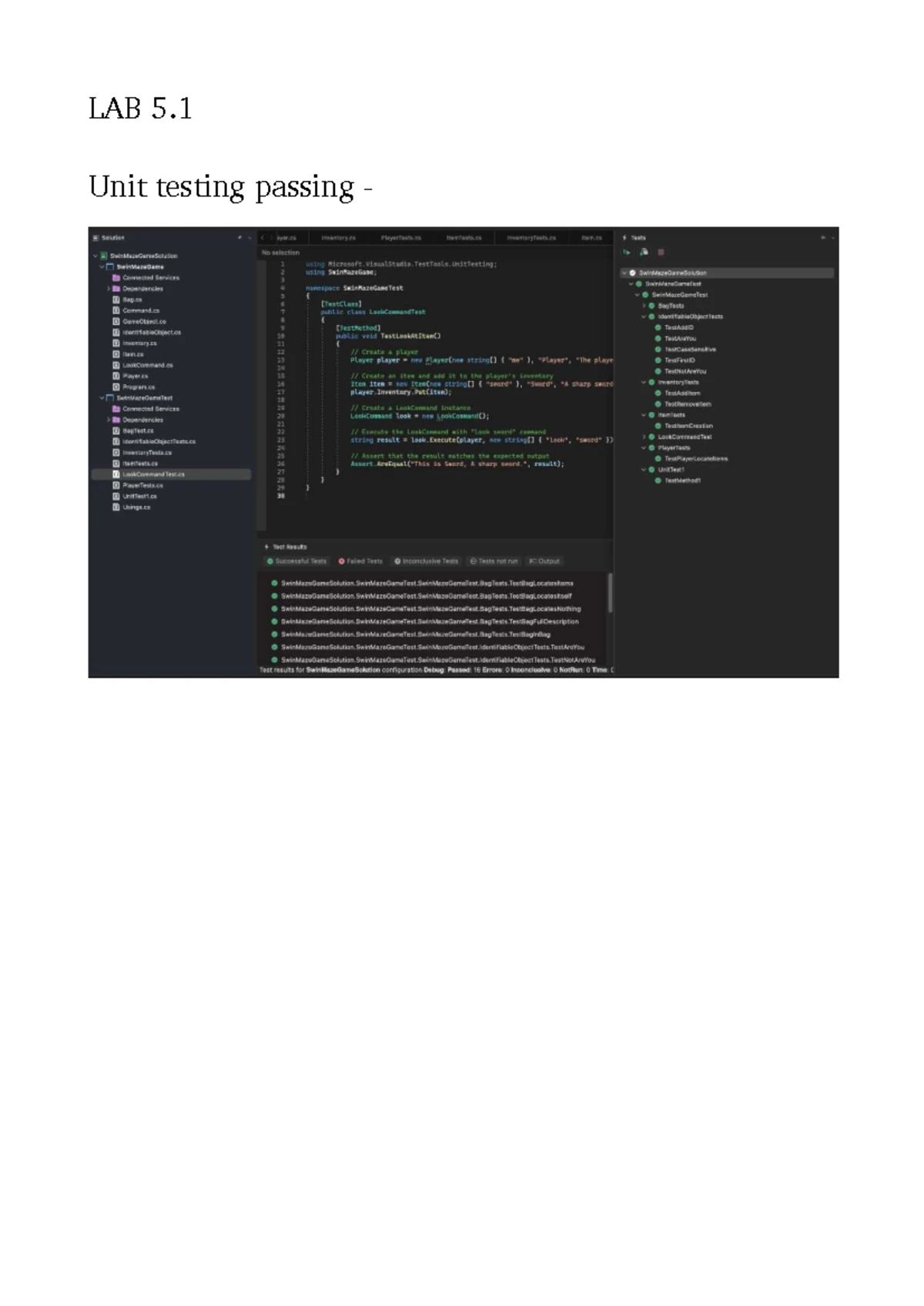Click the back arrow in the editor tab bar

pyautogui.click(x=263, y=238)
